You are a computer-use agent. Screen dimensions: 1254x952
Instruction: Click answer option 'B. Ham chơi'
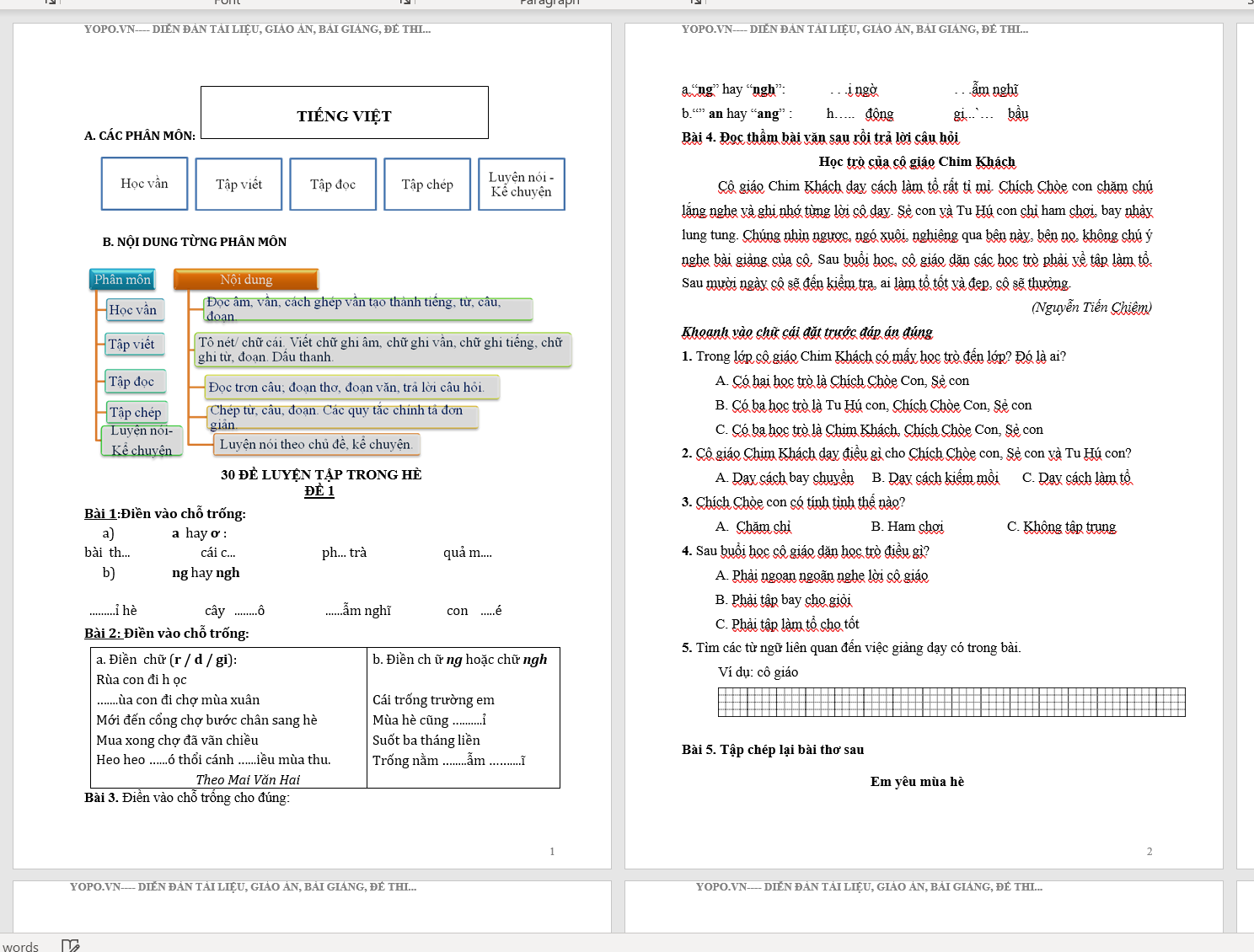(907, 527)
